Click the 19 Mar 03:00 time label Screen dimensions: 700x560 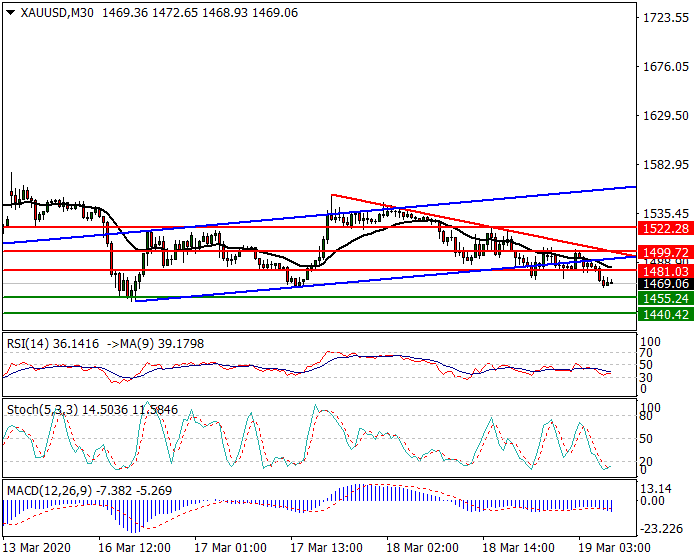(614, 548)
